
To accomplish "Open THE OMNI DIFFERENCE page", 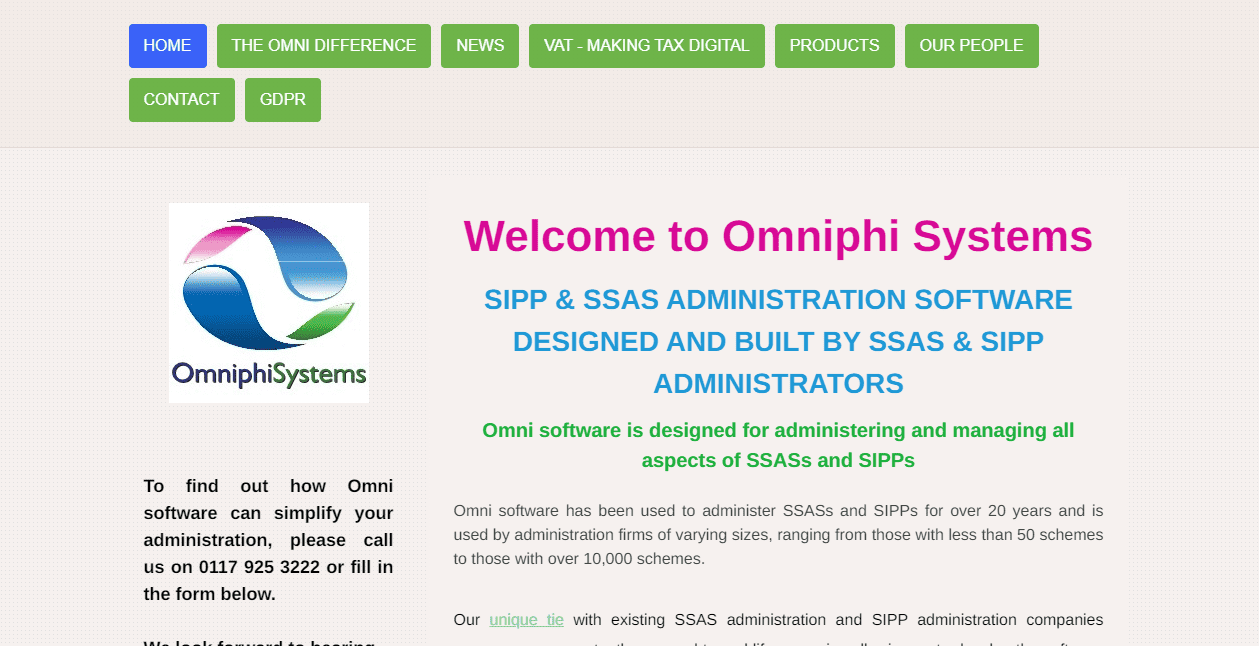I will 324,46.
